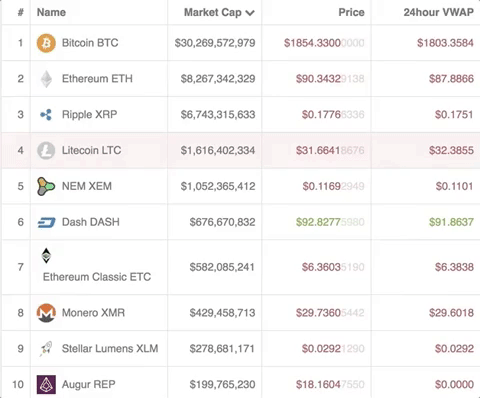Click the Ethereum Classic green diamond icon

tap(46, 256)
